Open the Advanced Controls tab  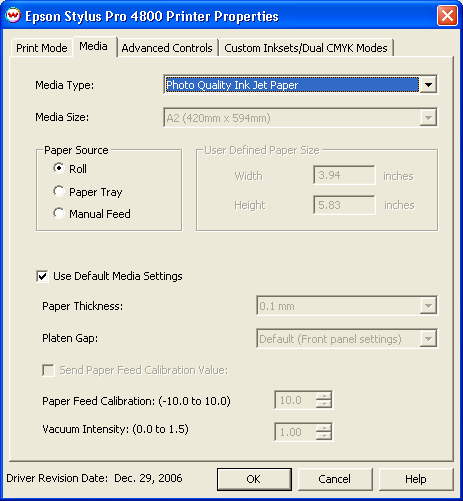167,48
